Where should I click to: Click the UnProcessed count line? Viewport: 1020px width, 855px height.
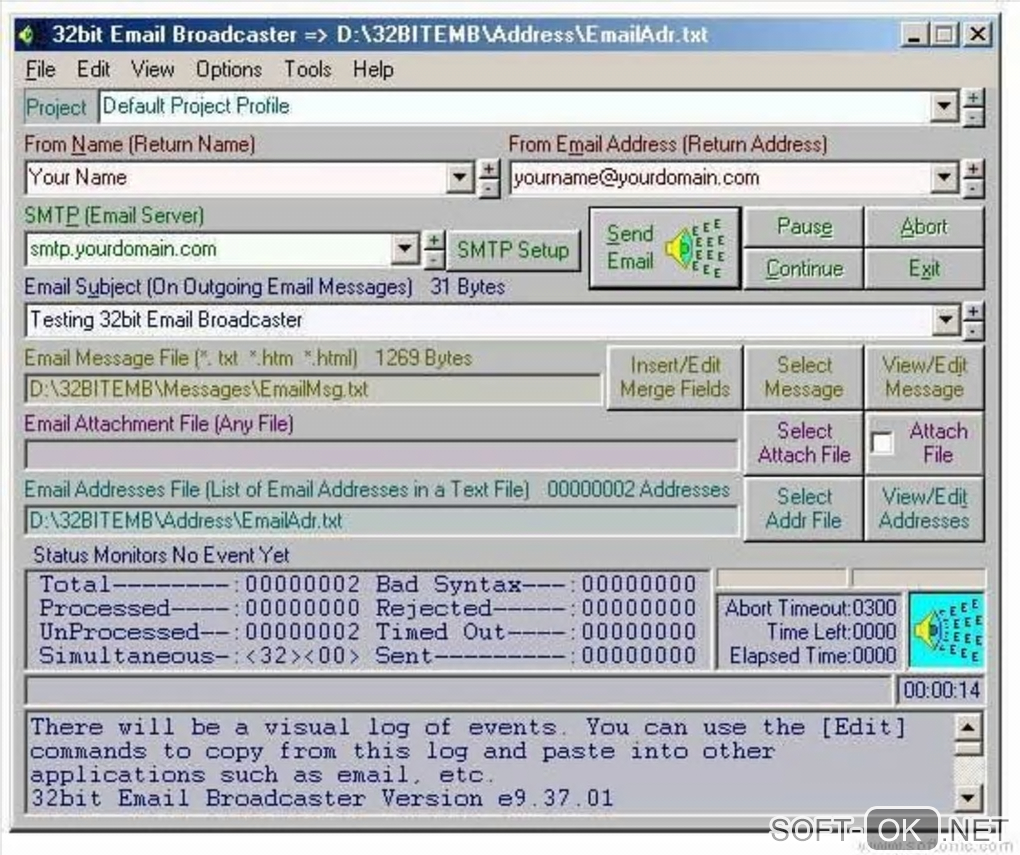(x=199, y=632)
